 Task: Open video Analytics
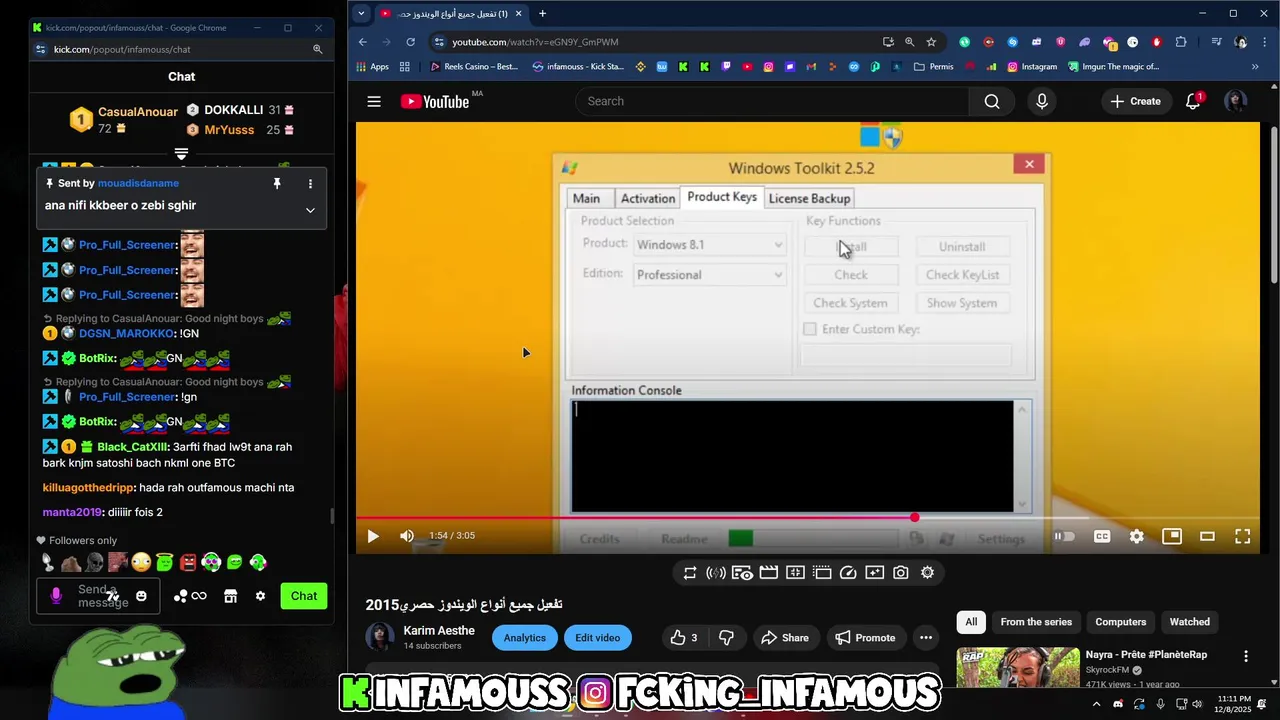pyautogui.click(x=525, y=638)
